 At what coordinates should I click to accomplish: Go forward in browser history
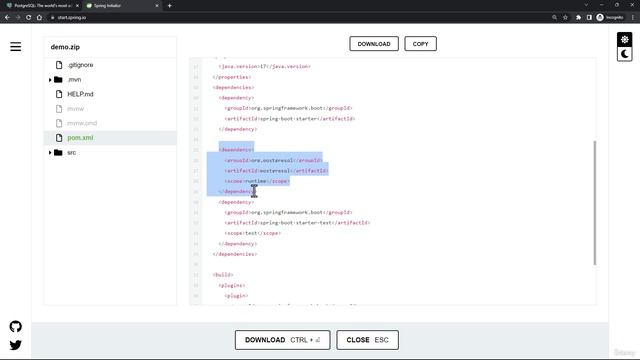point(18,18)
